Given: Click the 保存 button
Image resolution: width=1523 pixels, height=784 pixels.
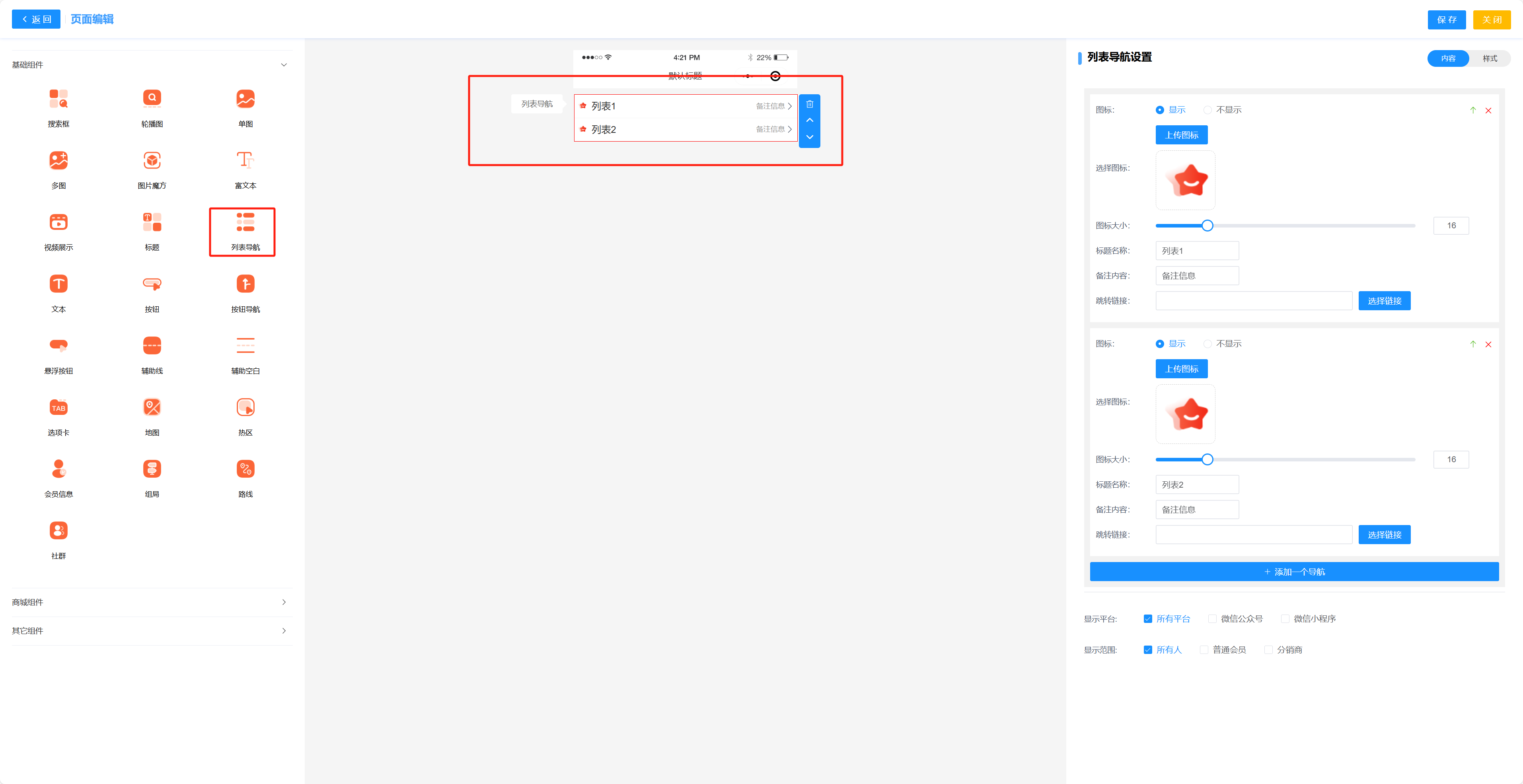Looking at the screenshot, I should [1446, 19].
